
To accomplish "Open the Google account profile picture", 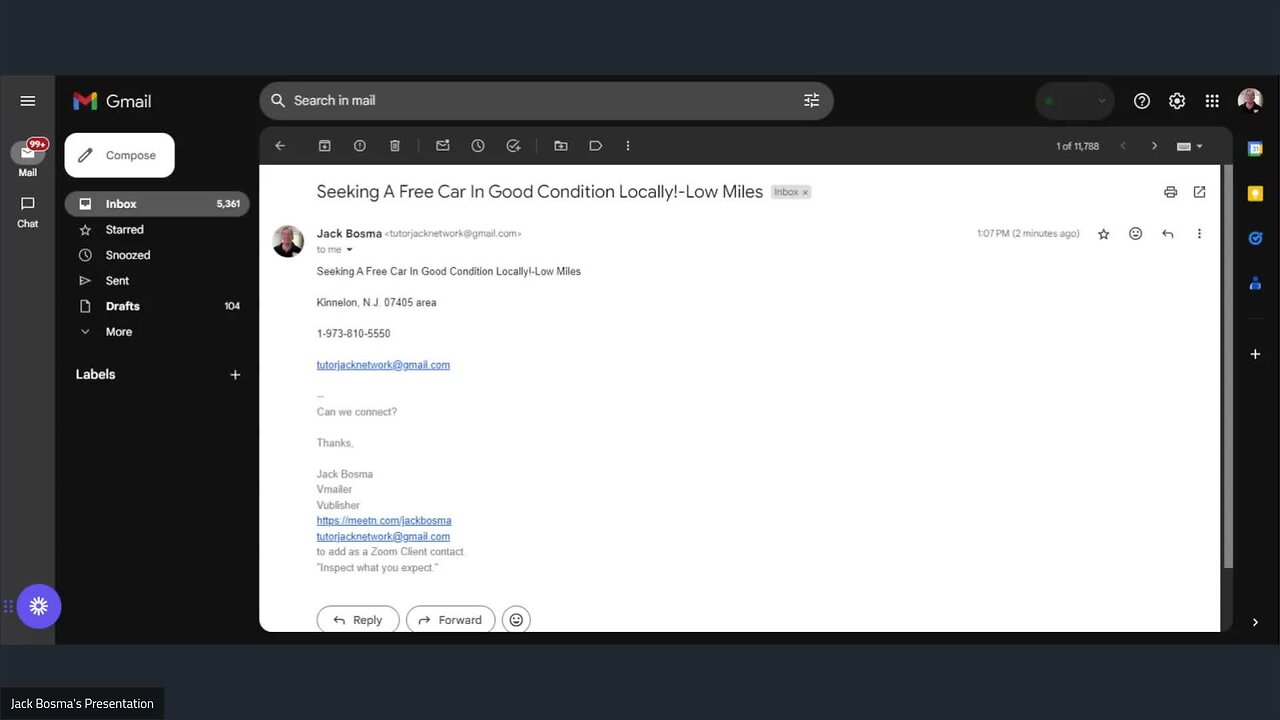I will click(1250, 101).
